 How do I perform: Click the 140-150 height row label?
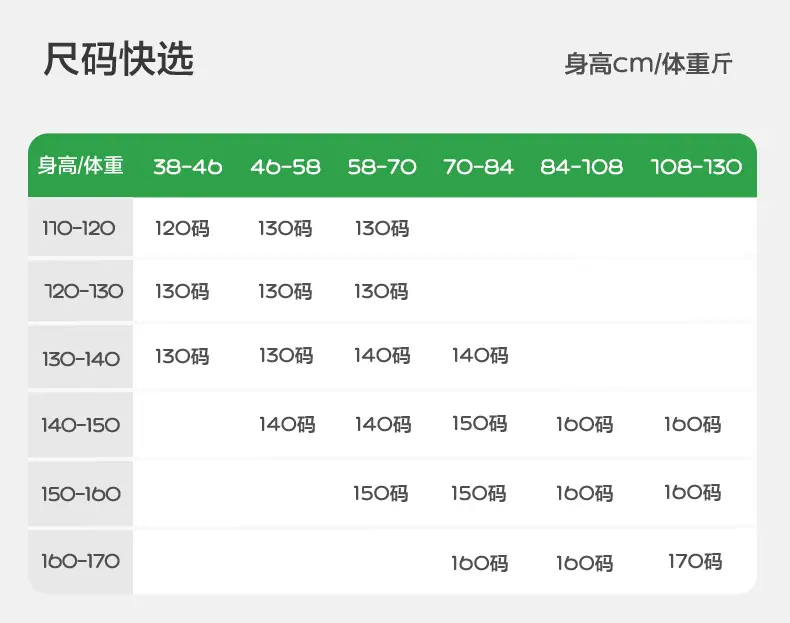[x=81, y=425]
